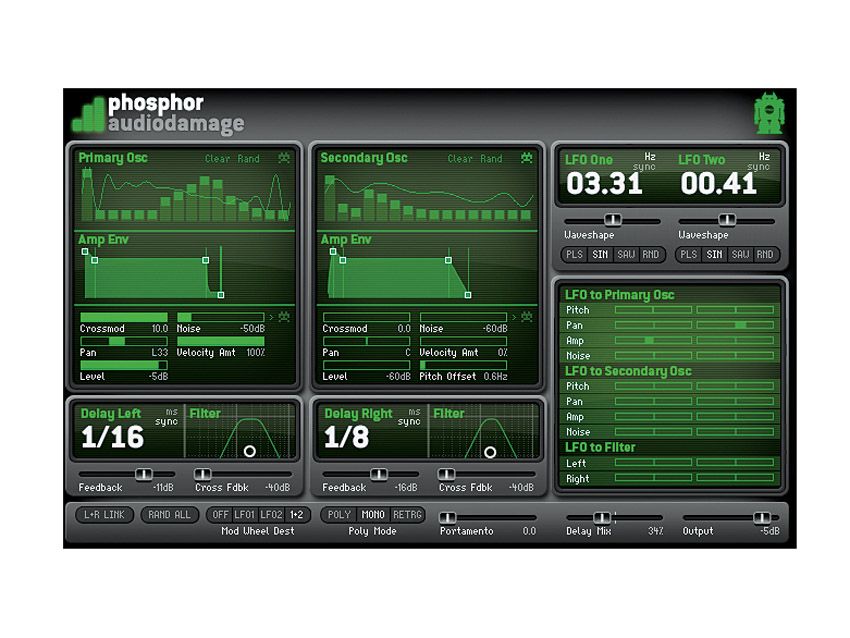Adjust the Pitch Offset slider
Viewport: 850px width, 638px height.
point(463,365)
